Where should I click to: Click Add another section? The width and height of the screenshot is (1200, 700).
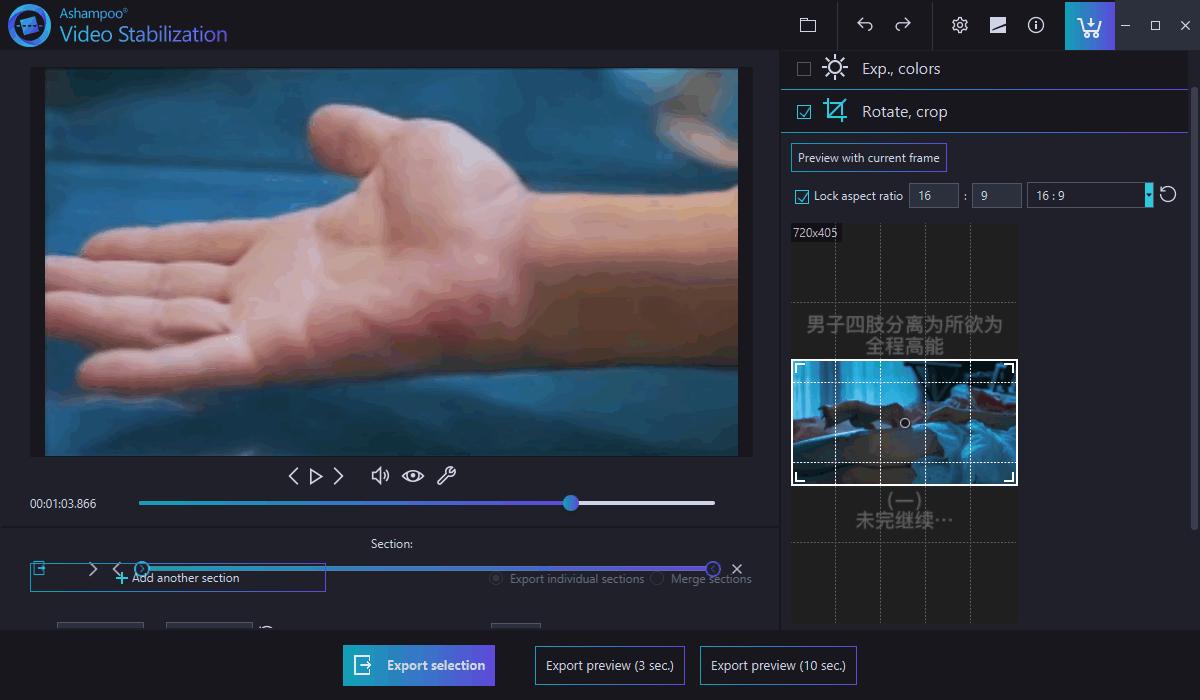(x=178, y=578)
